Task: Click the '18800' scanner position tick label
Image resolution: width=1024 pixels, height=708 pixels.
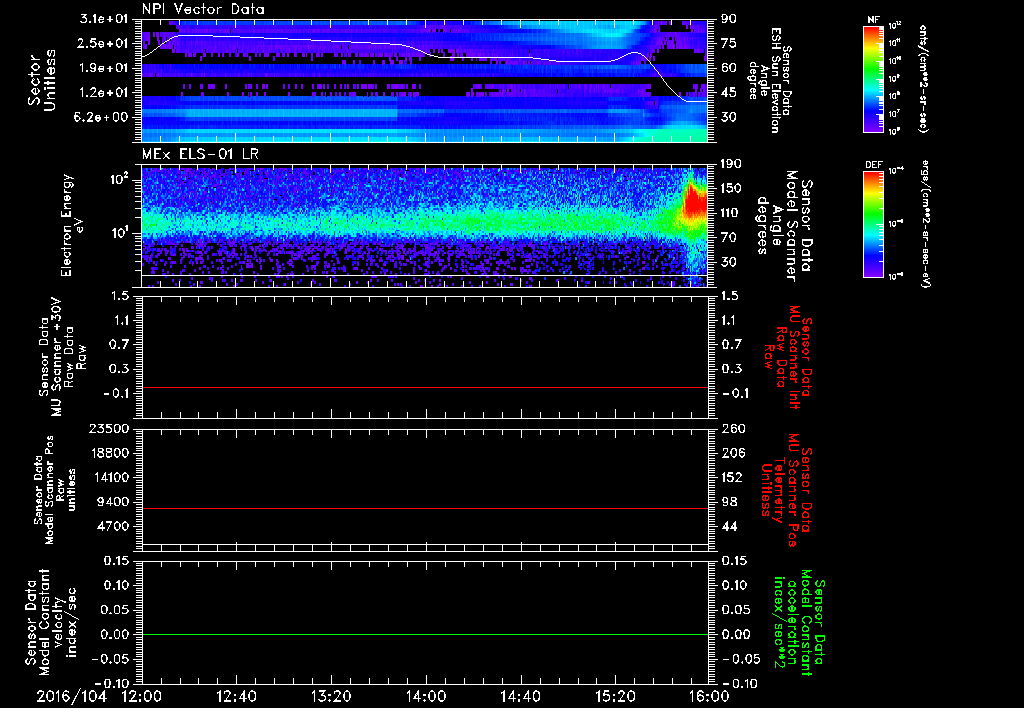Action: click(x=109, y=453)
